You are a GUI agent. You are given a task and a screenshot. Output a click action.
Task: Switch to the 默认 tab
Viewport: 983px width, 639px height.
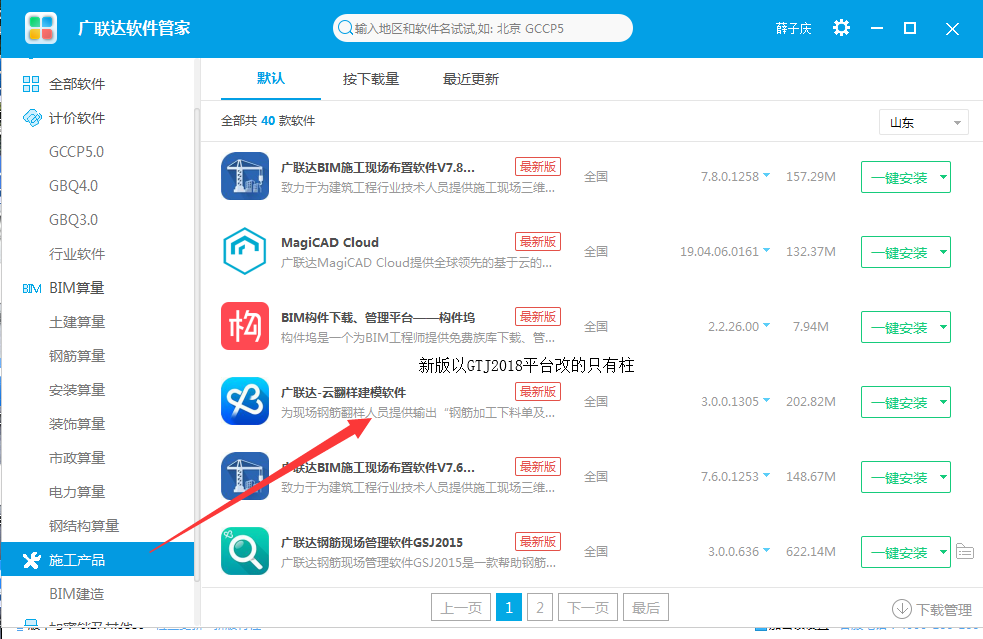pos(271,78)
